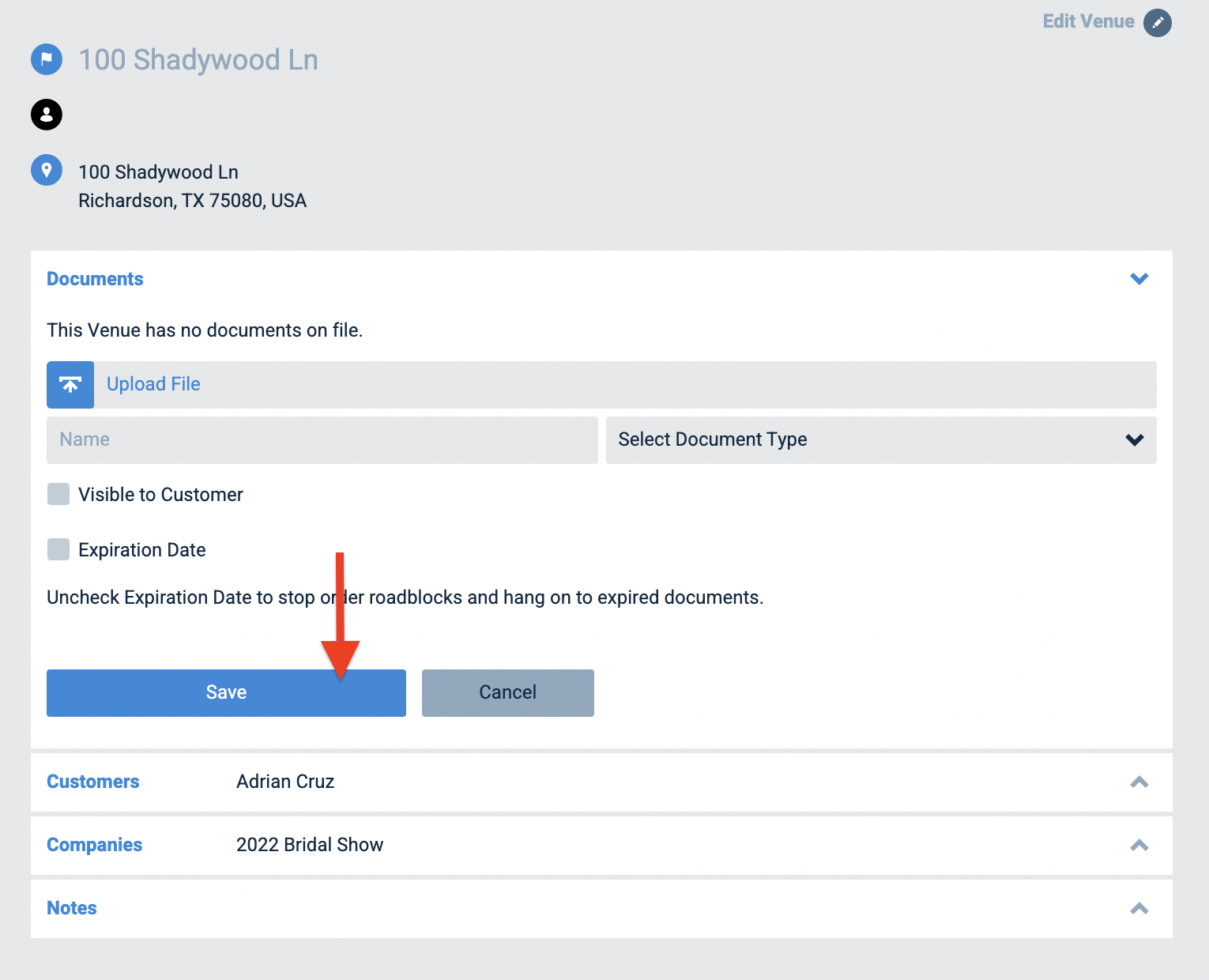Focus the document Name input field
The height and width of the screenshot is (980, 1209).
tap(322, 440)
